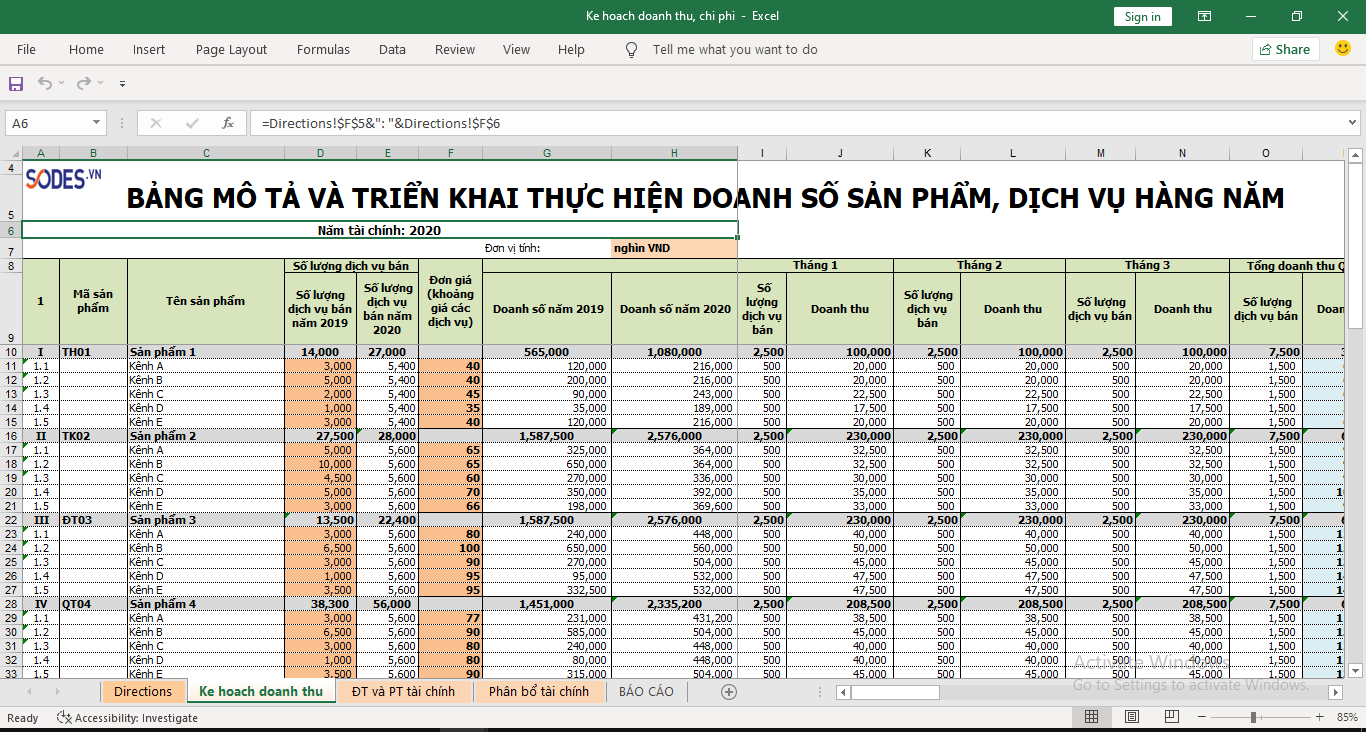This screenshot has width=1366, height=732.
Task: Click the Tell me lightbulb icon
Action: [631, 49]
